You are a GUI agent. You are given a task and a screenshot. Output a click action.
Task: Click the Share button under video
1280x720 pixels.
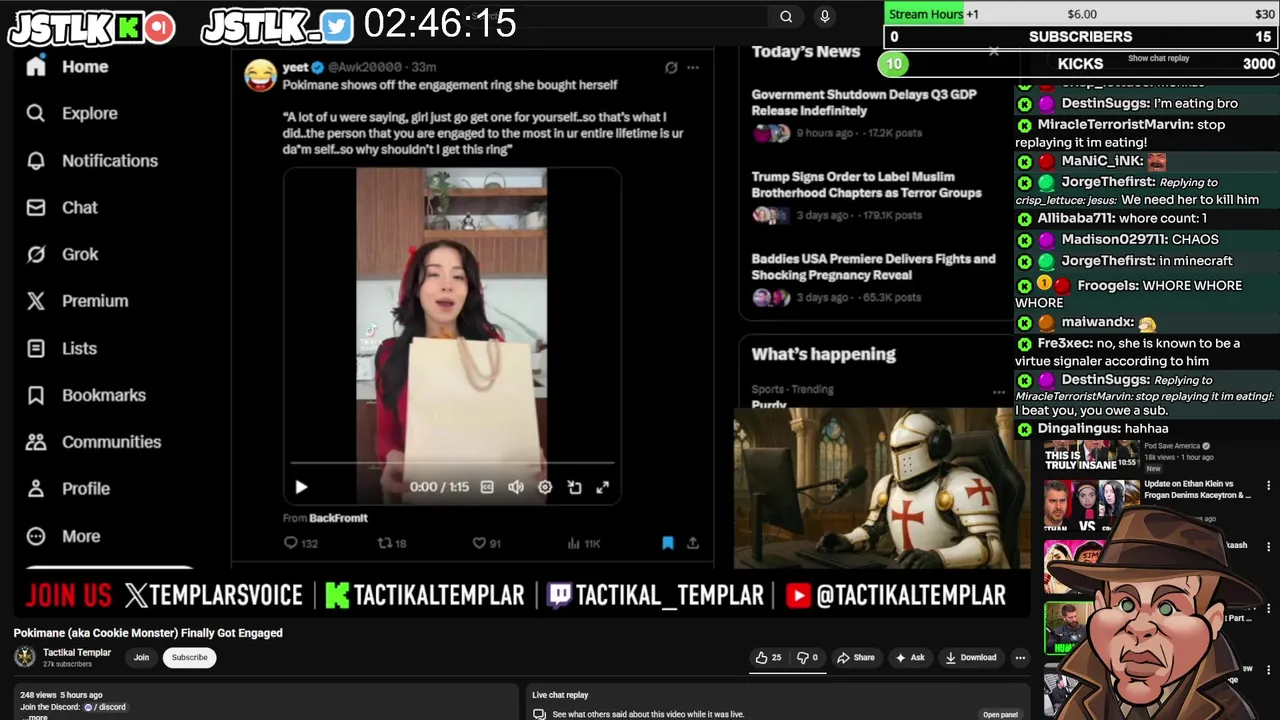[x=856, y=657]
